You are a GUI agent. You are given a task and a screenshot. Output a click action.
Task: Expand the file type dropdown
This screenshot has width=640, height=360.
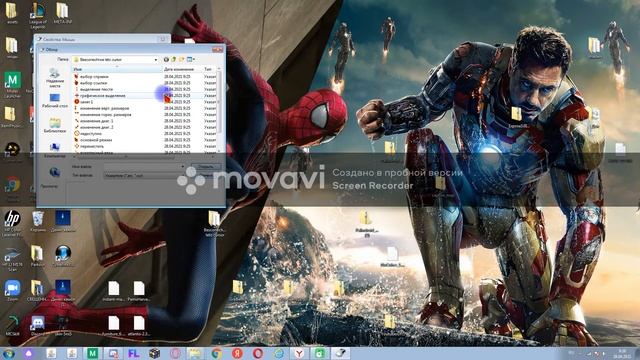(x=144, y=175)
